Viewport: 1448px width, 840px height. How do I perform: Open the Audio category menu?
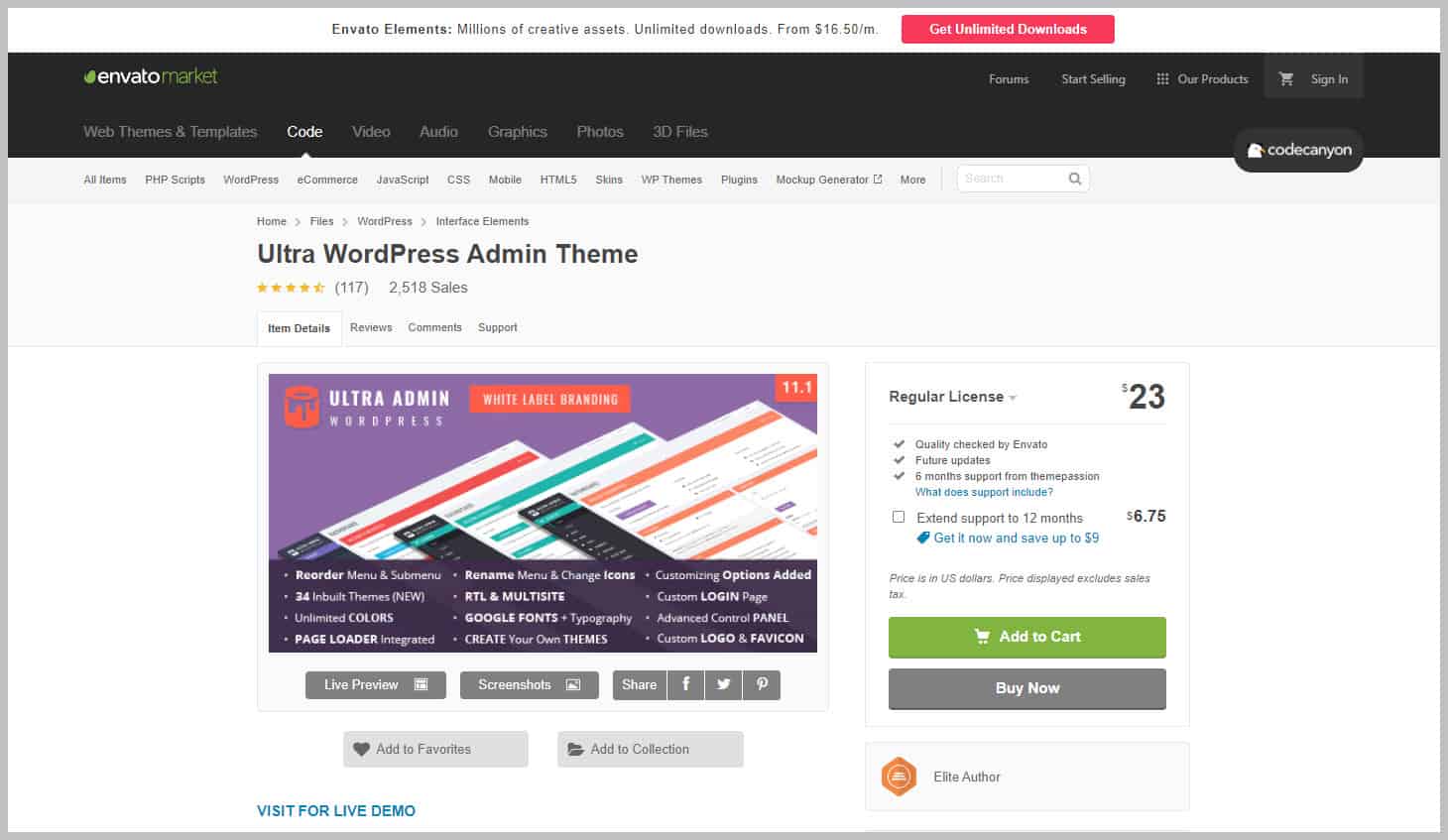tap(438, 131)
